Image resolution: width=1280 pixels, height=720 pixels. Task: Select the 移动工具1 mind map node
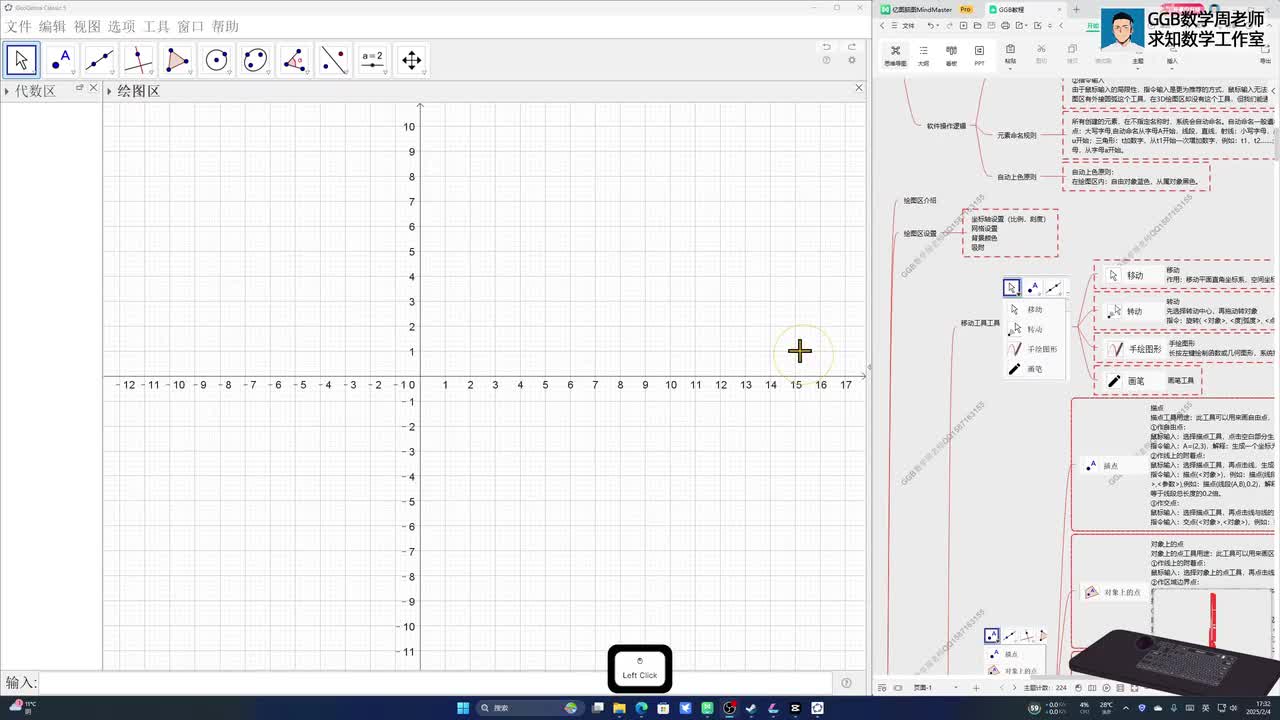point(980,323)
